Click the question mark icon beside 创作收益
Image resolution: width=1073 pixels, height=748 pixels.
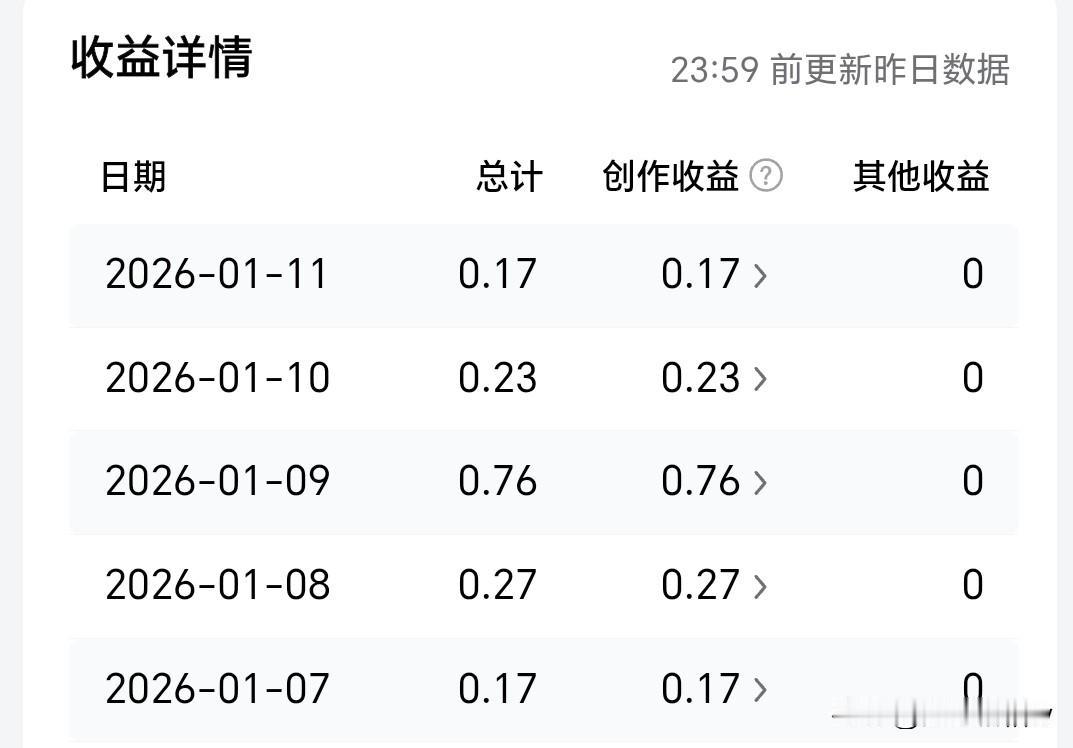point(766,176)
